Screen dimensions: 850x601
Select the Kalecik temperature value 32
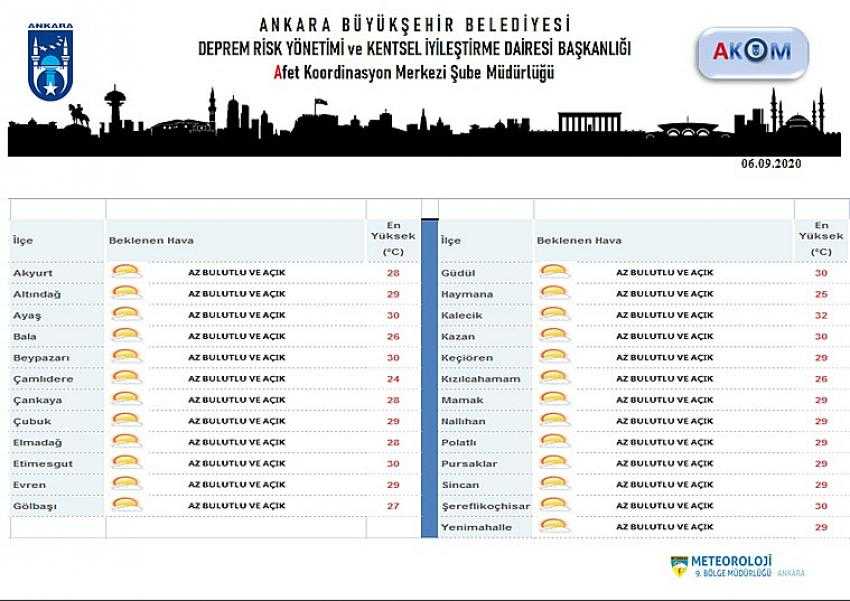click(821, 315)
